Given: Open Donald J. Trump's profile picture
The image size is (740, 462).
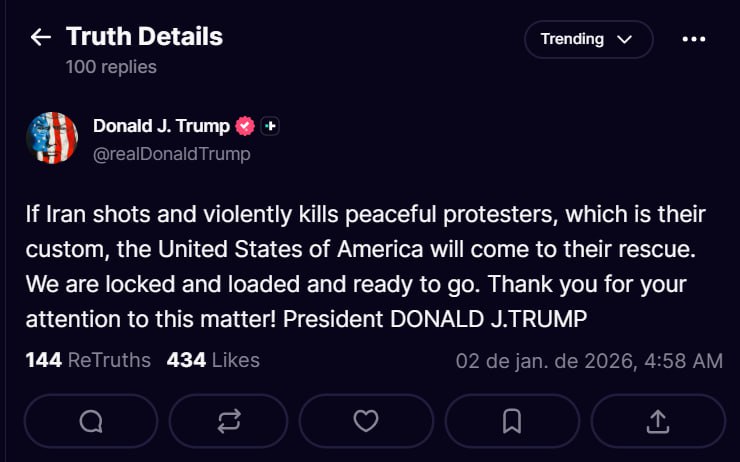Looking at the screenshot, I should coord(52,138).
